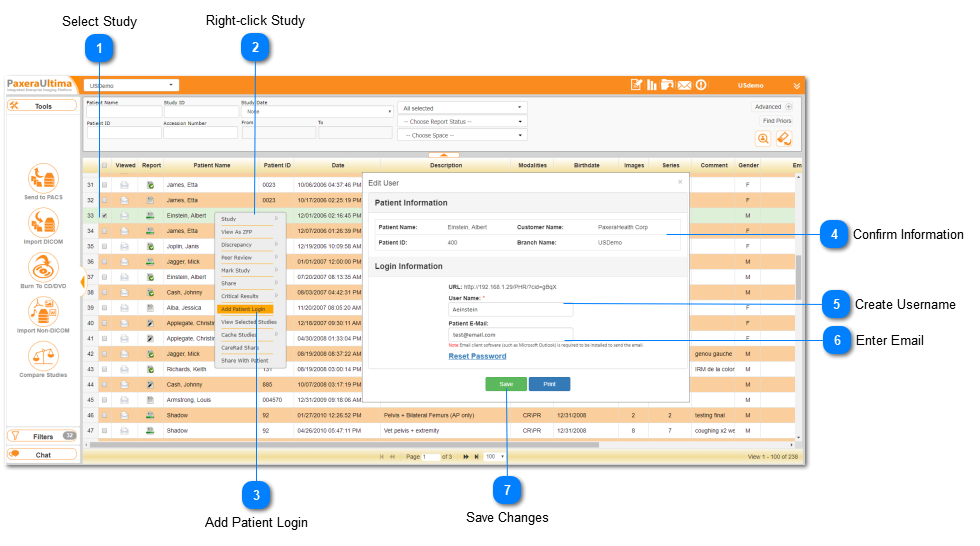The width and height of the screenshot is (980, 546).
Task: Open the mail envelope icon in header
Action: (684, 85)
